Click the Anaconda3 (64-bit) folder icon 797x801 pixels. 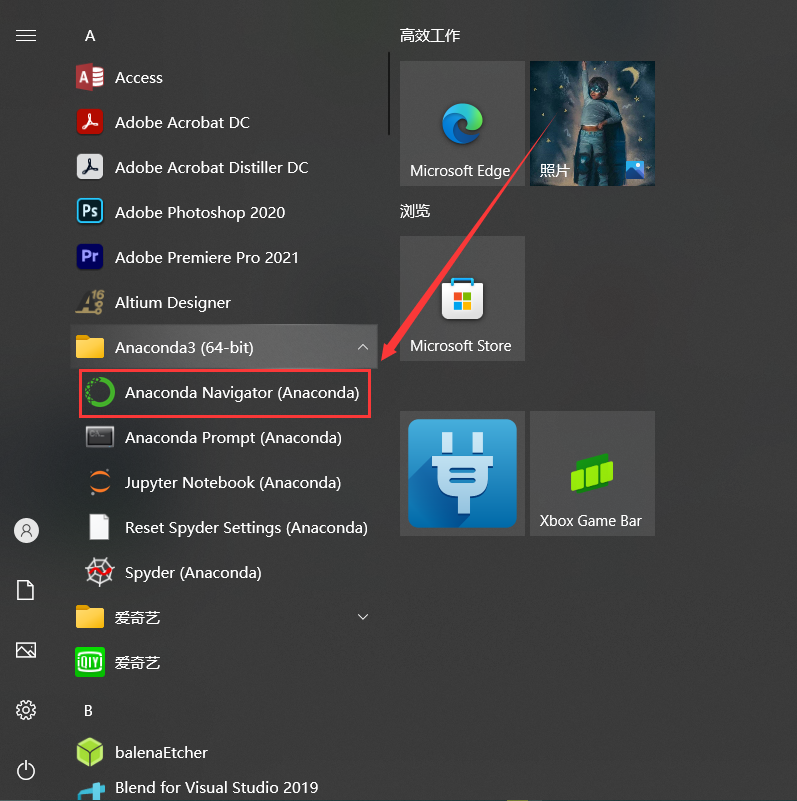[90, 347]
